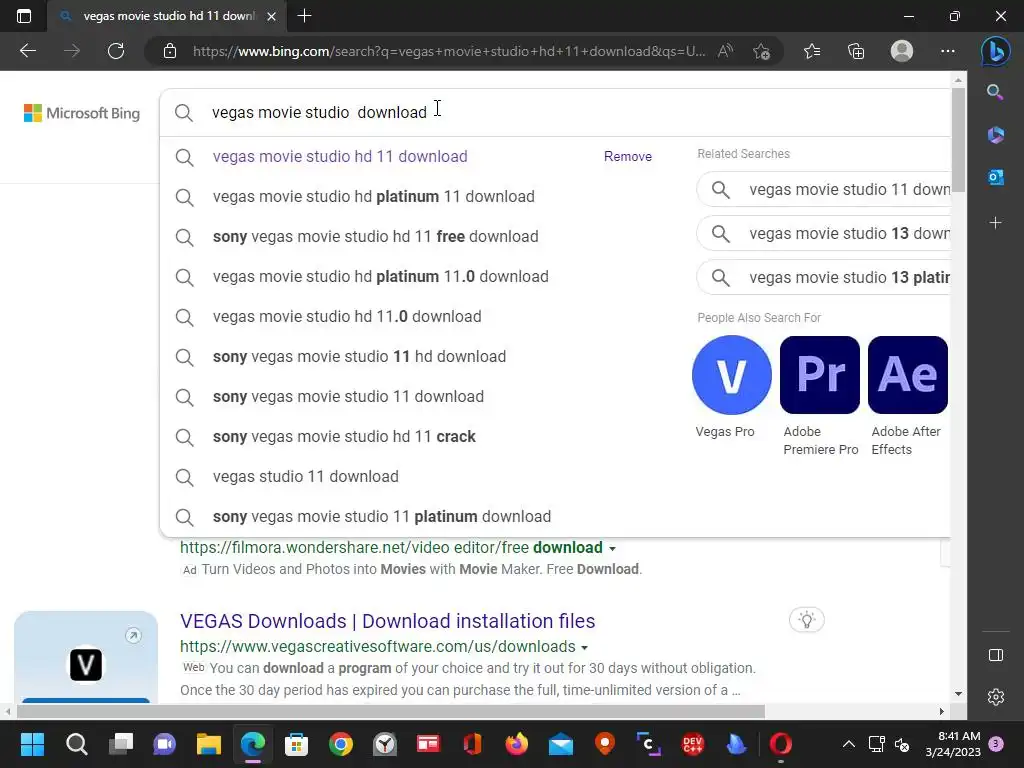Expand filmora wondershare URL dropdown arrow

pyautogui.click(x=613, y=549)
